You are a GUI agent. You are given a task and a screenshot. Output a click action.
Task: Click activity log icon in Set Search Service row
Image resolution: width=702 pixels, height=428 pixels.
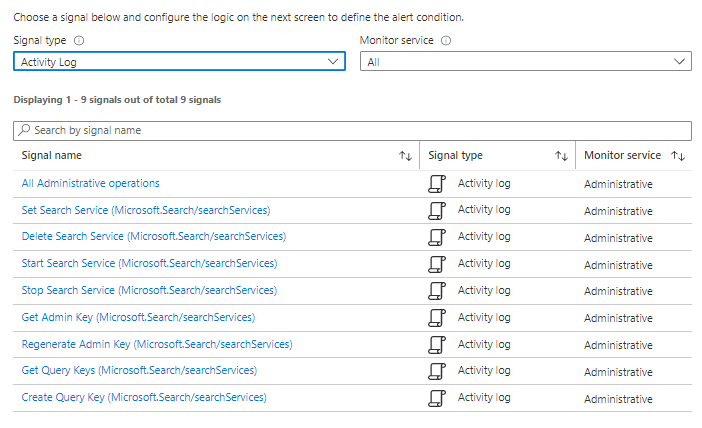tap(436, 211)
